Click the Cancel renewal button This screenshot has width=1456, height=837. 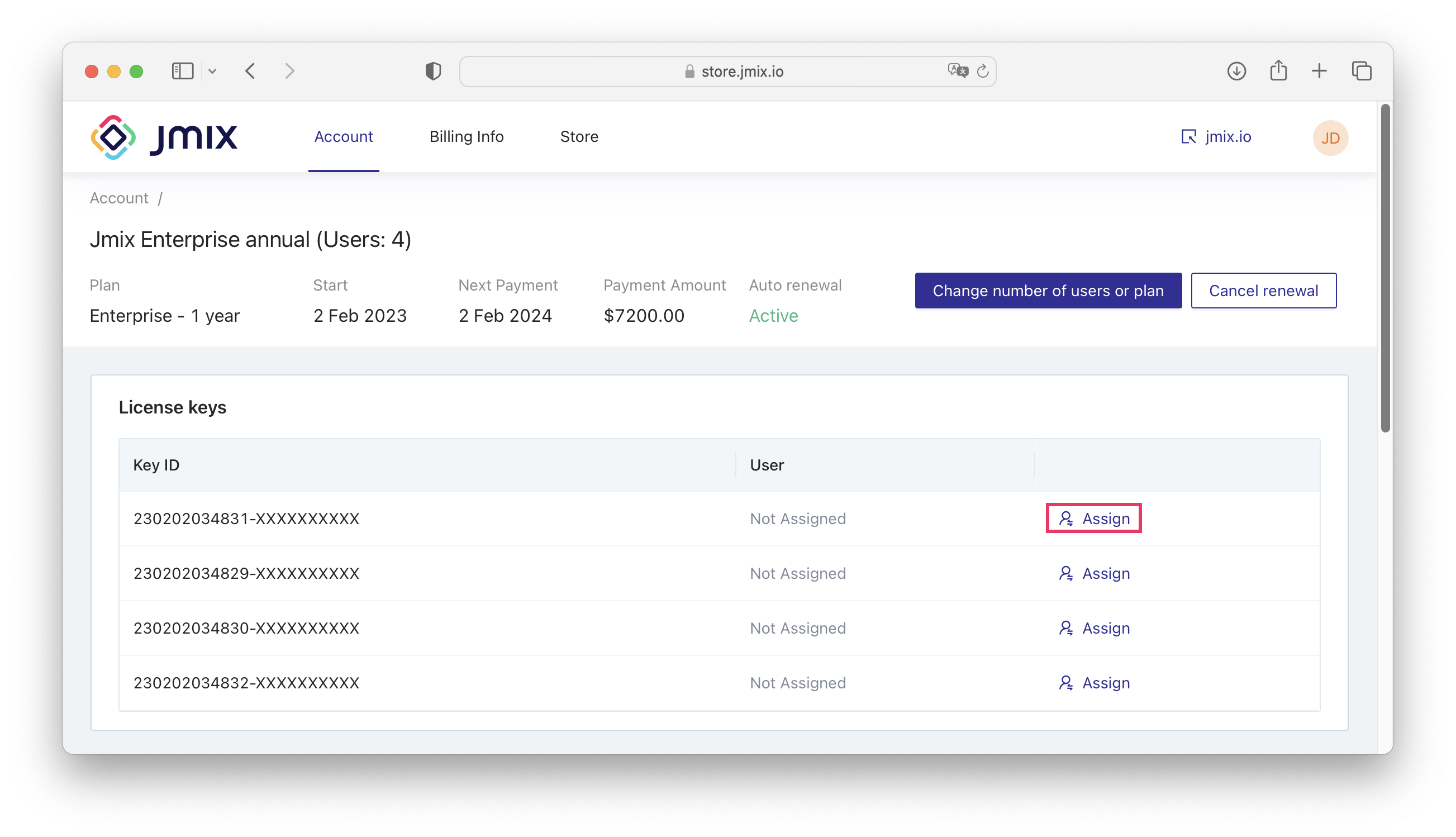(1263, 291)
